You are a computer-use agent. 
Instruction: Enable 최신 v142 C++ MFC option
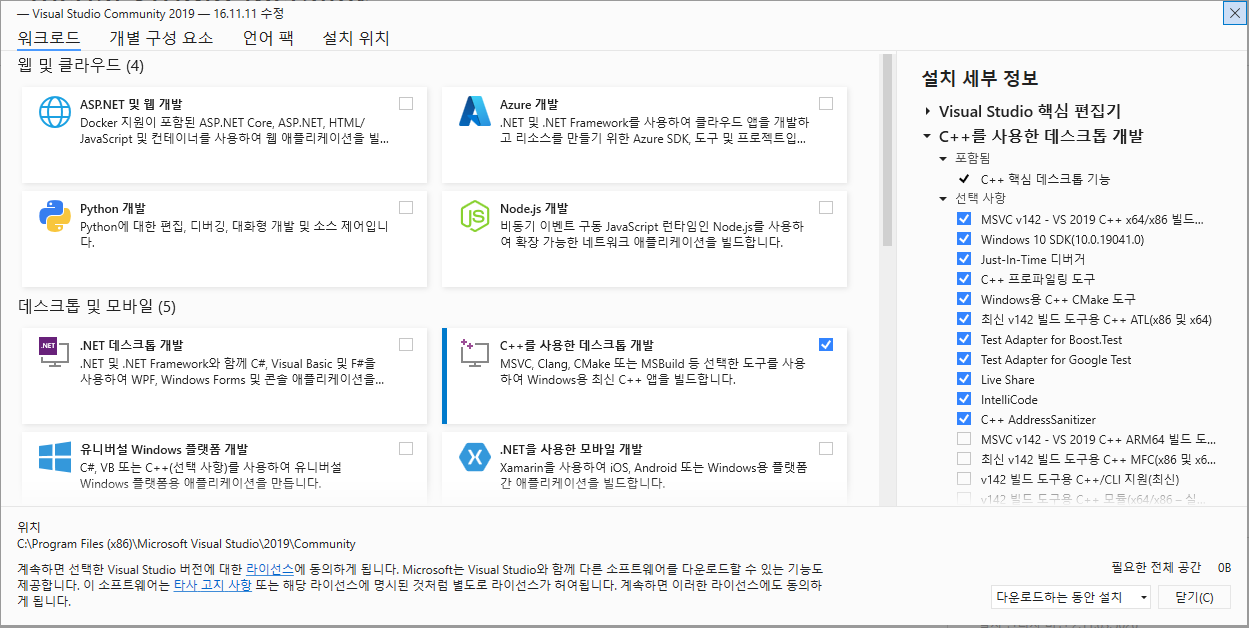click(x=964, y=459)
